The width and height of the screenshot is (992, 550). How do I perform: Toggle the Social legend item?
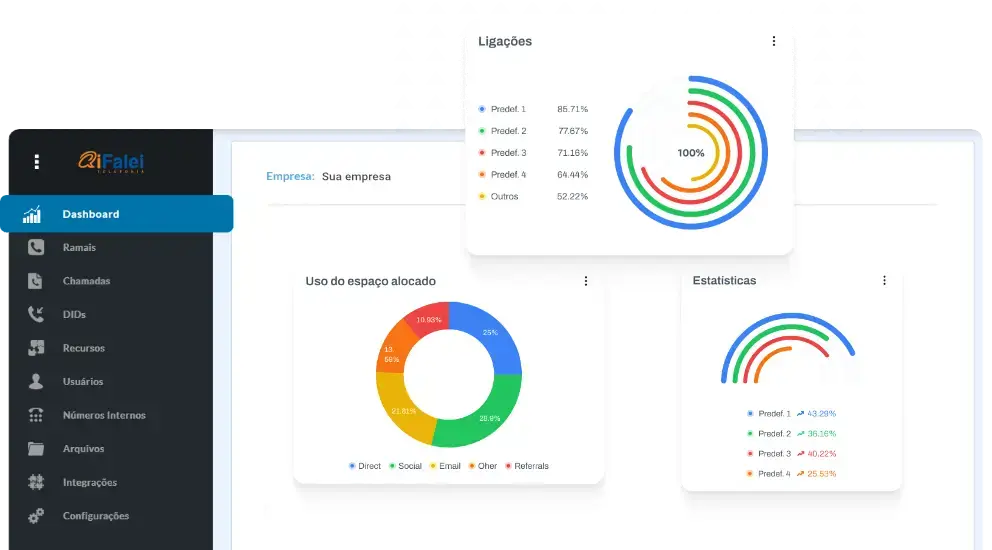click(406, 466)
